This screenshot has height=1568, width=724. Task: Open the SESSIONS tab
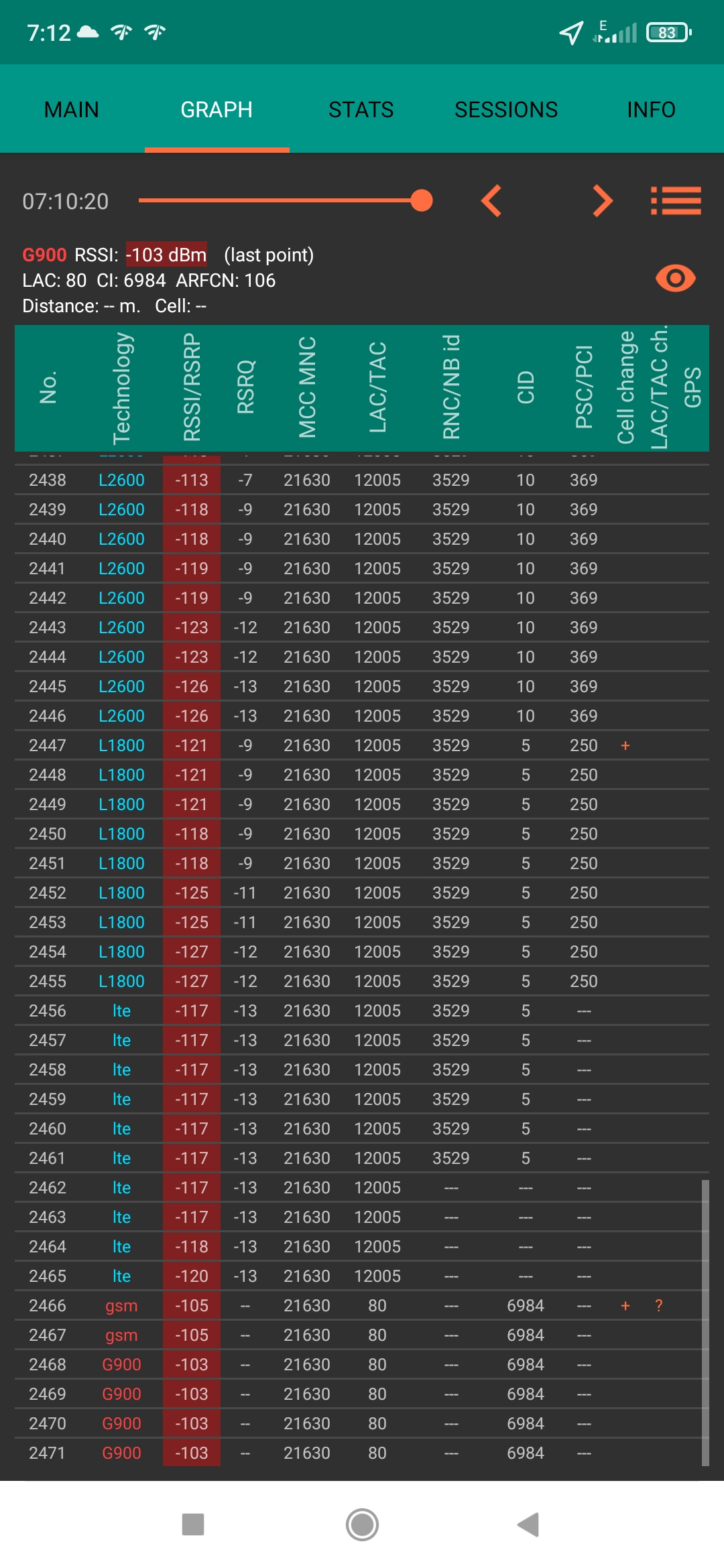506,109
